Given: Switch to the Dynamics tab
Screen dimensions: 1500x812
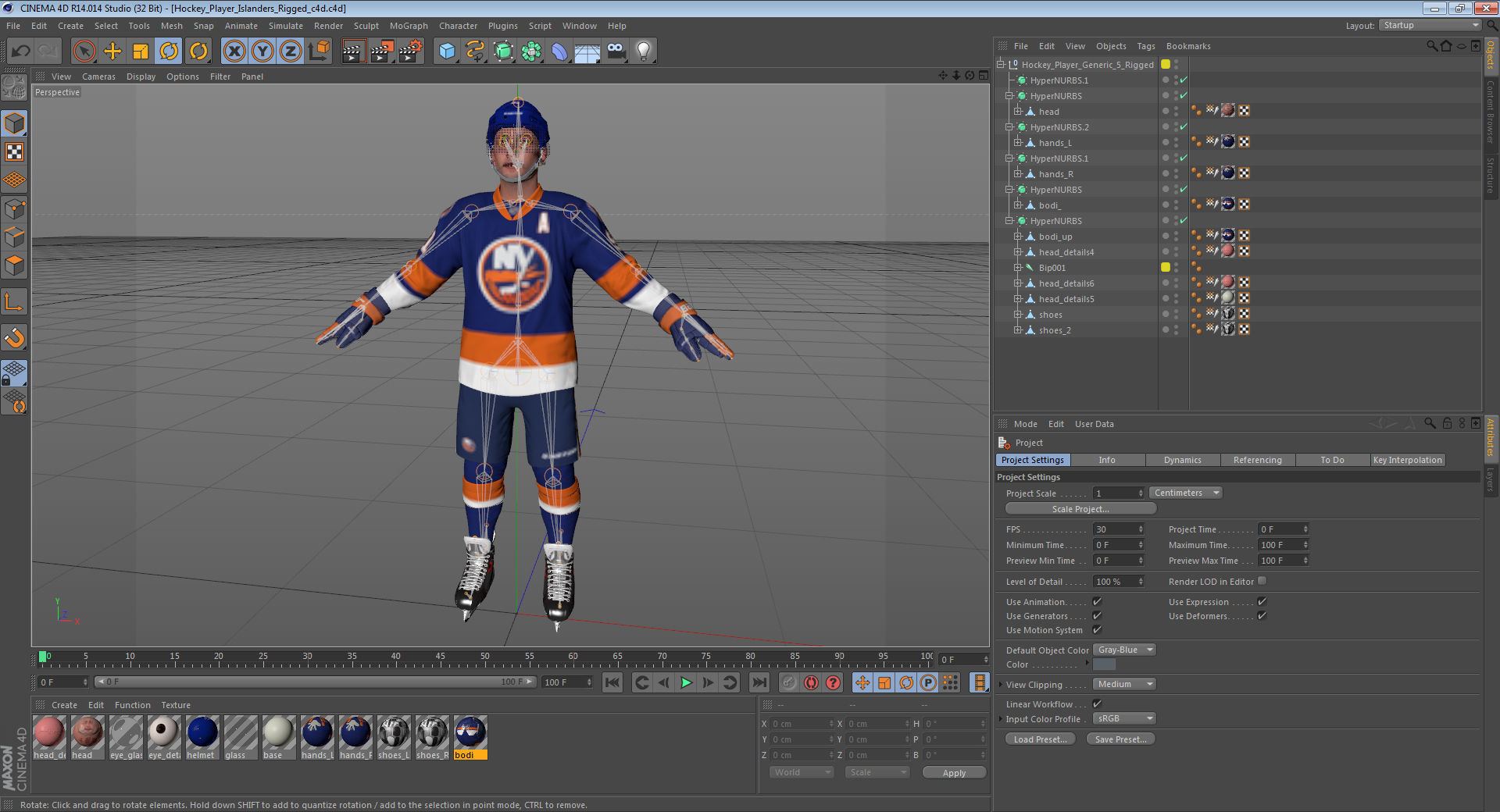Looking at the screenshot, I should coord(1182,460).
